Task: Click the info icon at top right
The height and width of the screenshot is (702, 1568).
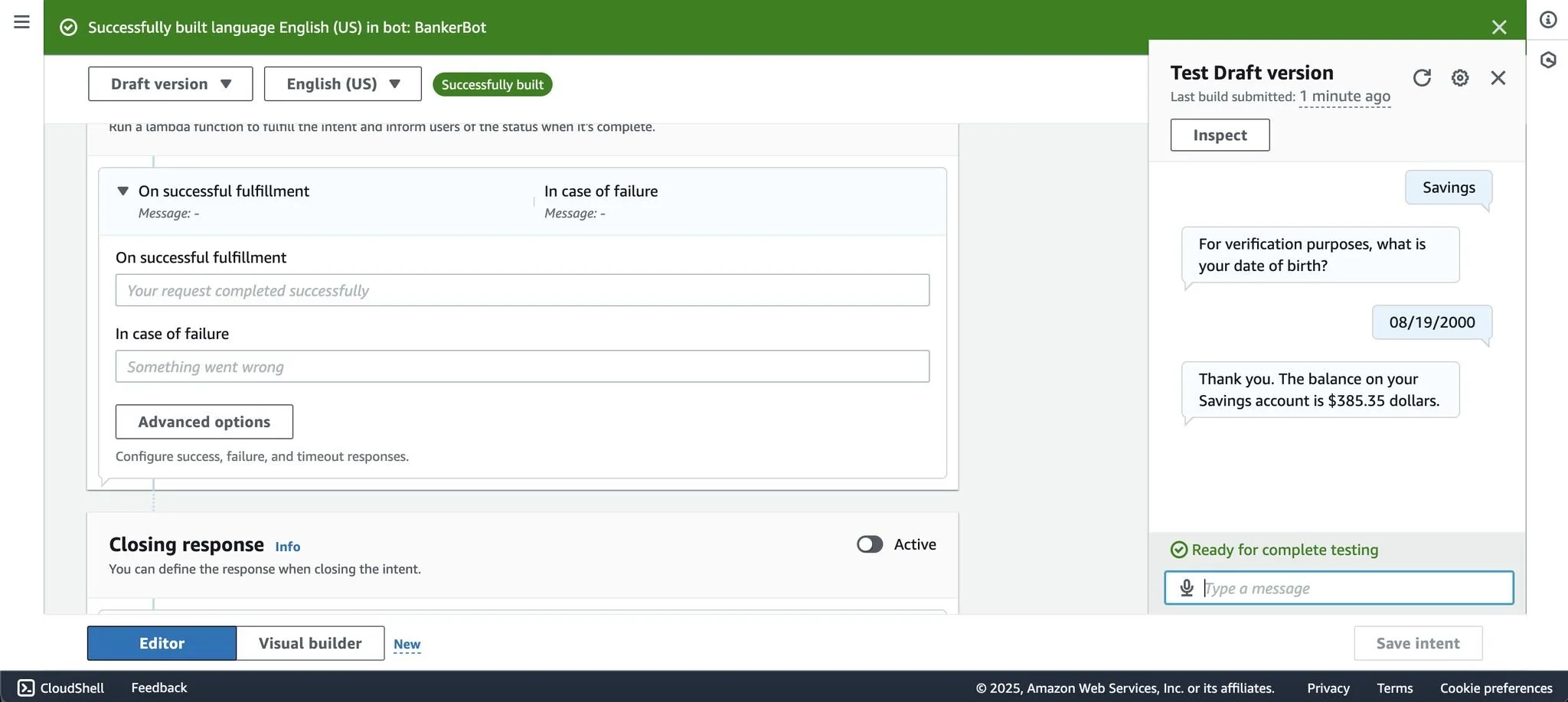Action: pyautogui.click(x=1548, y=20)
